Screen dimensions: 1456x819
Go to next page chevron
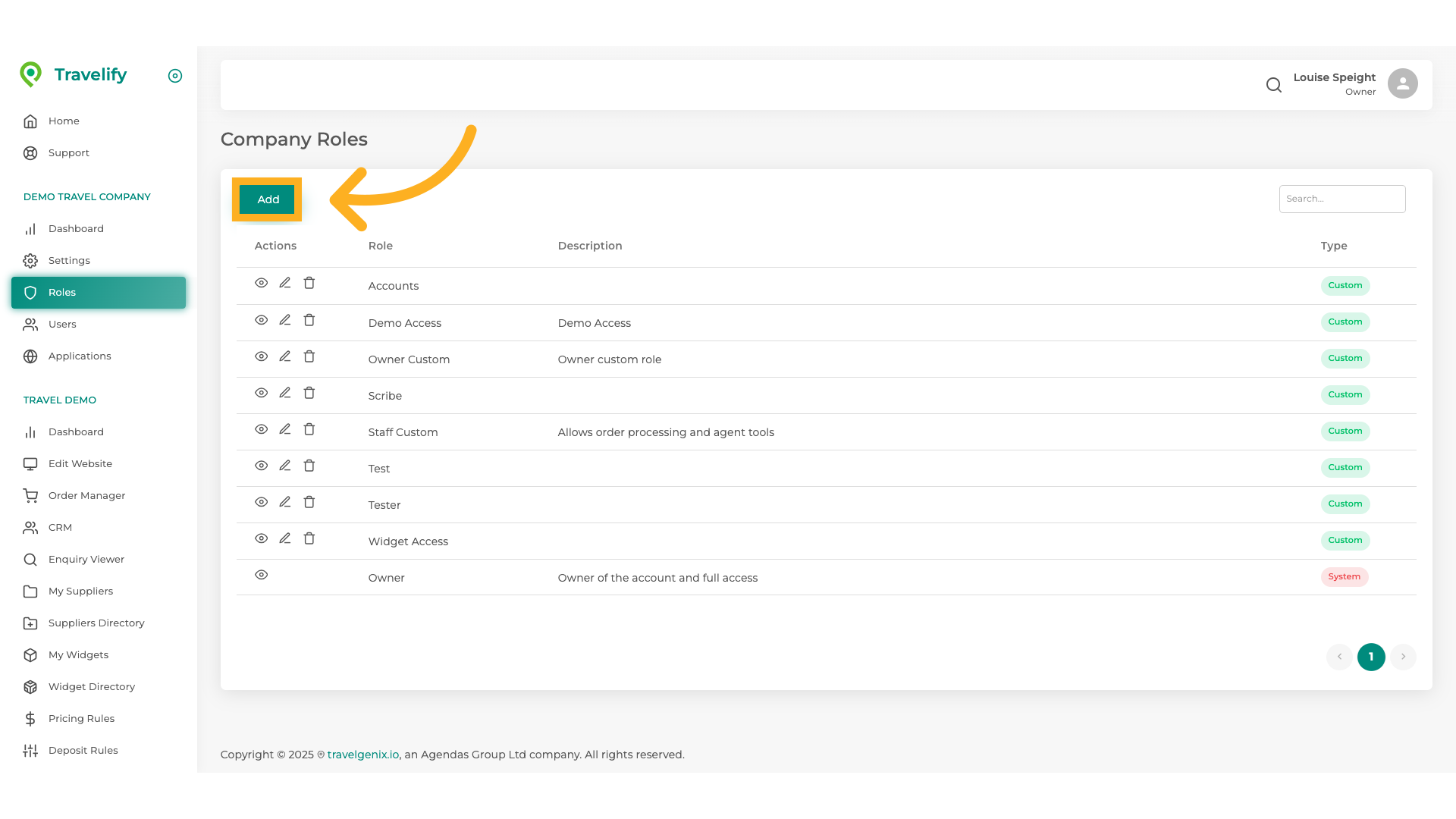coord(1403,657)
